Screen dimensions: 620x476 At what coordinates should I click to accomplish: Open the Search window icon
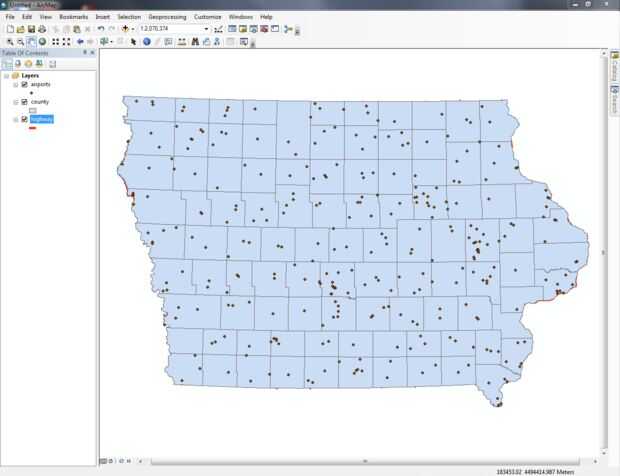pos(253,29)
